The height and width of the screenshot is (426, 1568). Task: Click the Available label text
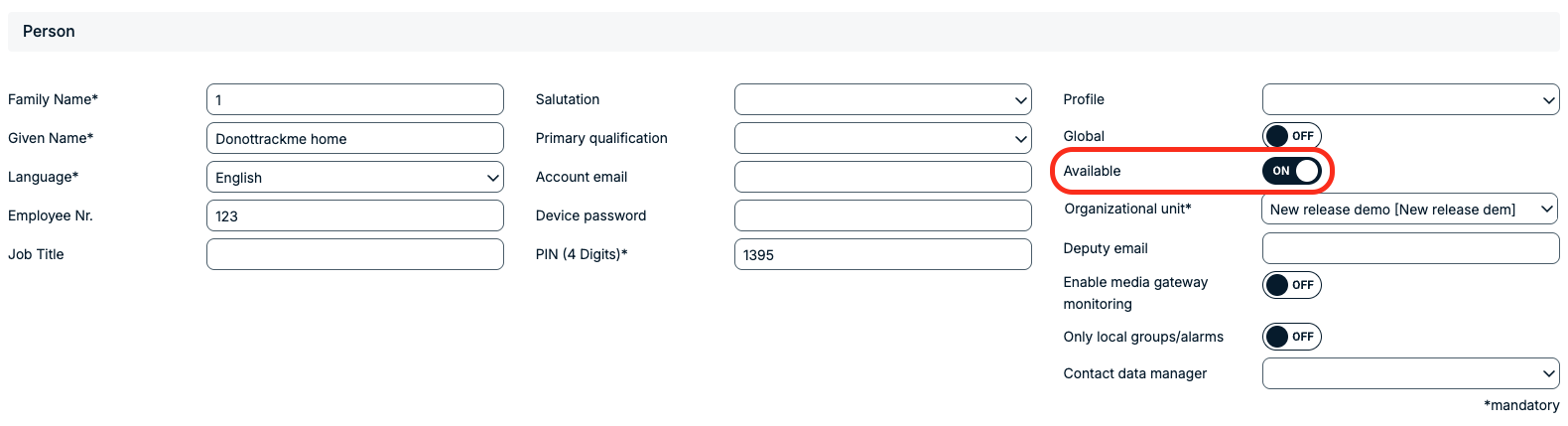(x=1092, y=171)
